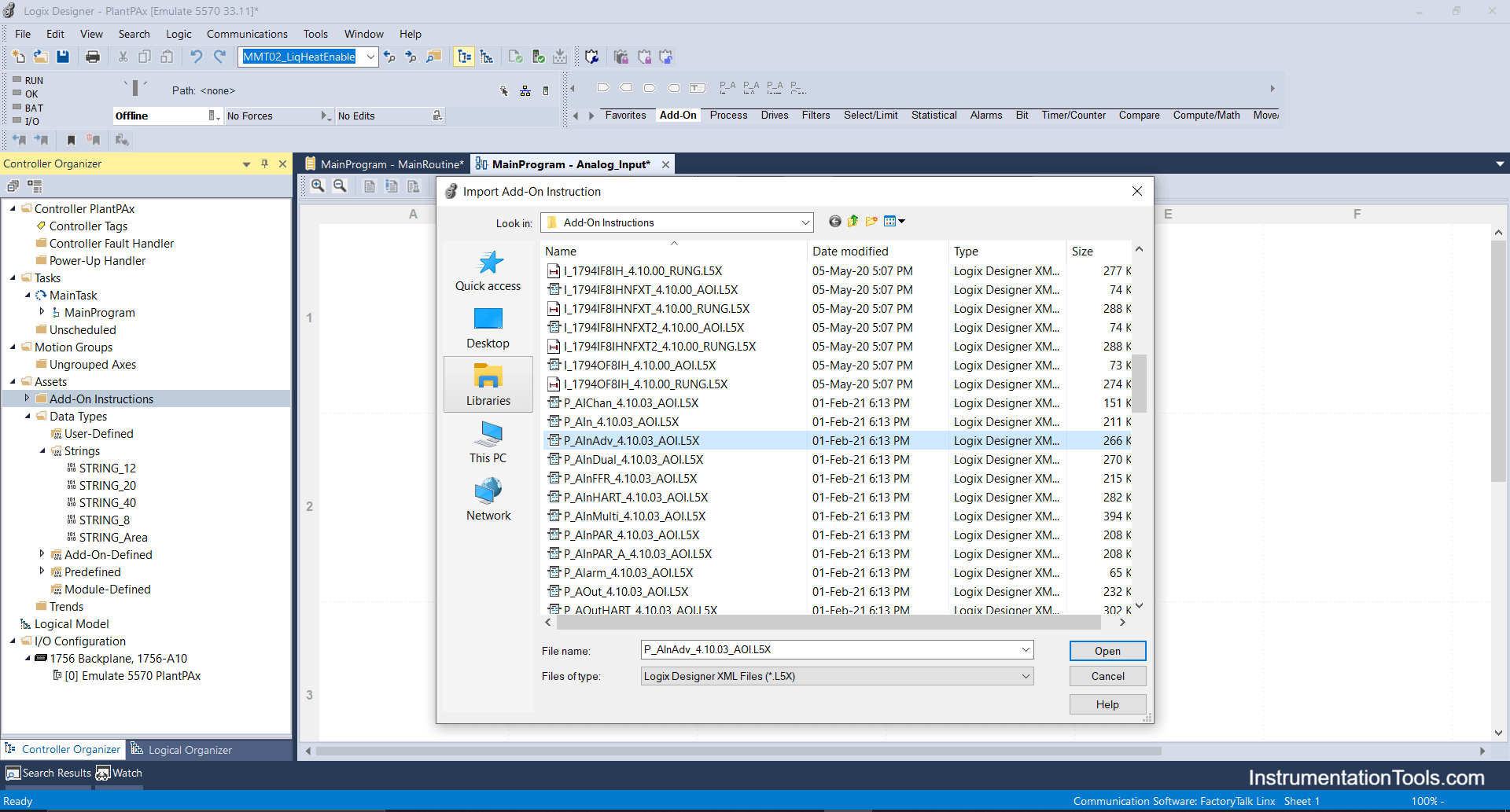Image resolution: width=1510 pixels, height=812 pixels.
Task: Open the File name combo dropdown arrow
Action: (x=1026, y=649)
